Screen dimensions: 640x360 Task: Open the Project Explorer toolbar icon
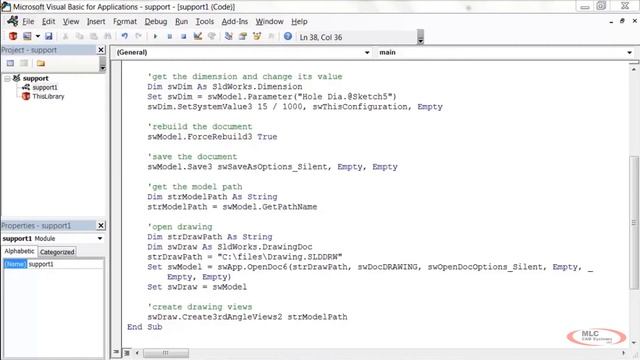229,36
